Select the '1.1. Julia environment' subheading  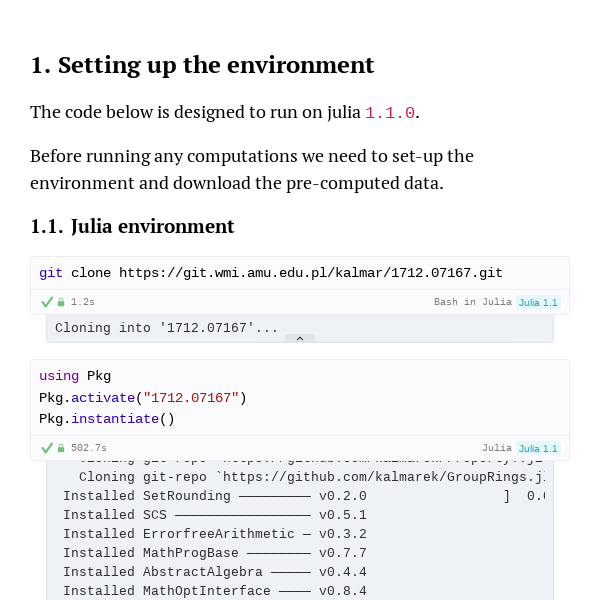point(132,226)
